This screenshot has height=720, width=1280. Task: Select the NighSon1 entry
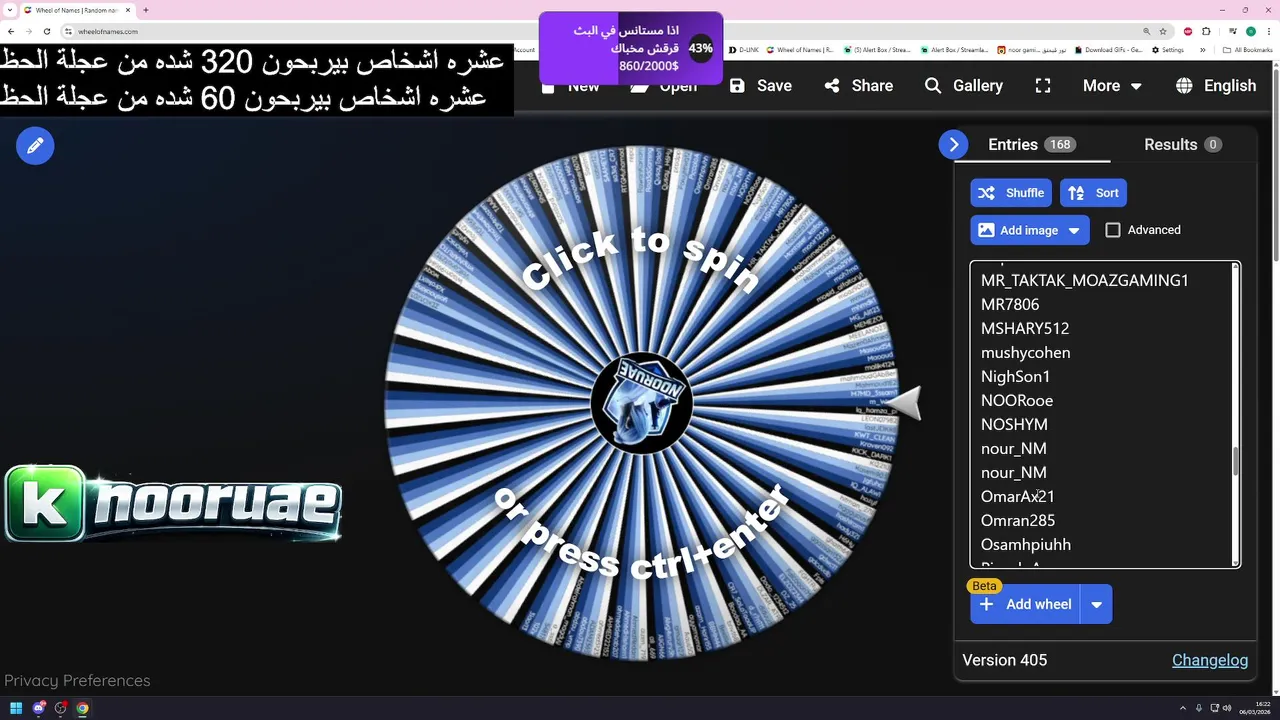[1016, 376]
